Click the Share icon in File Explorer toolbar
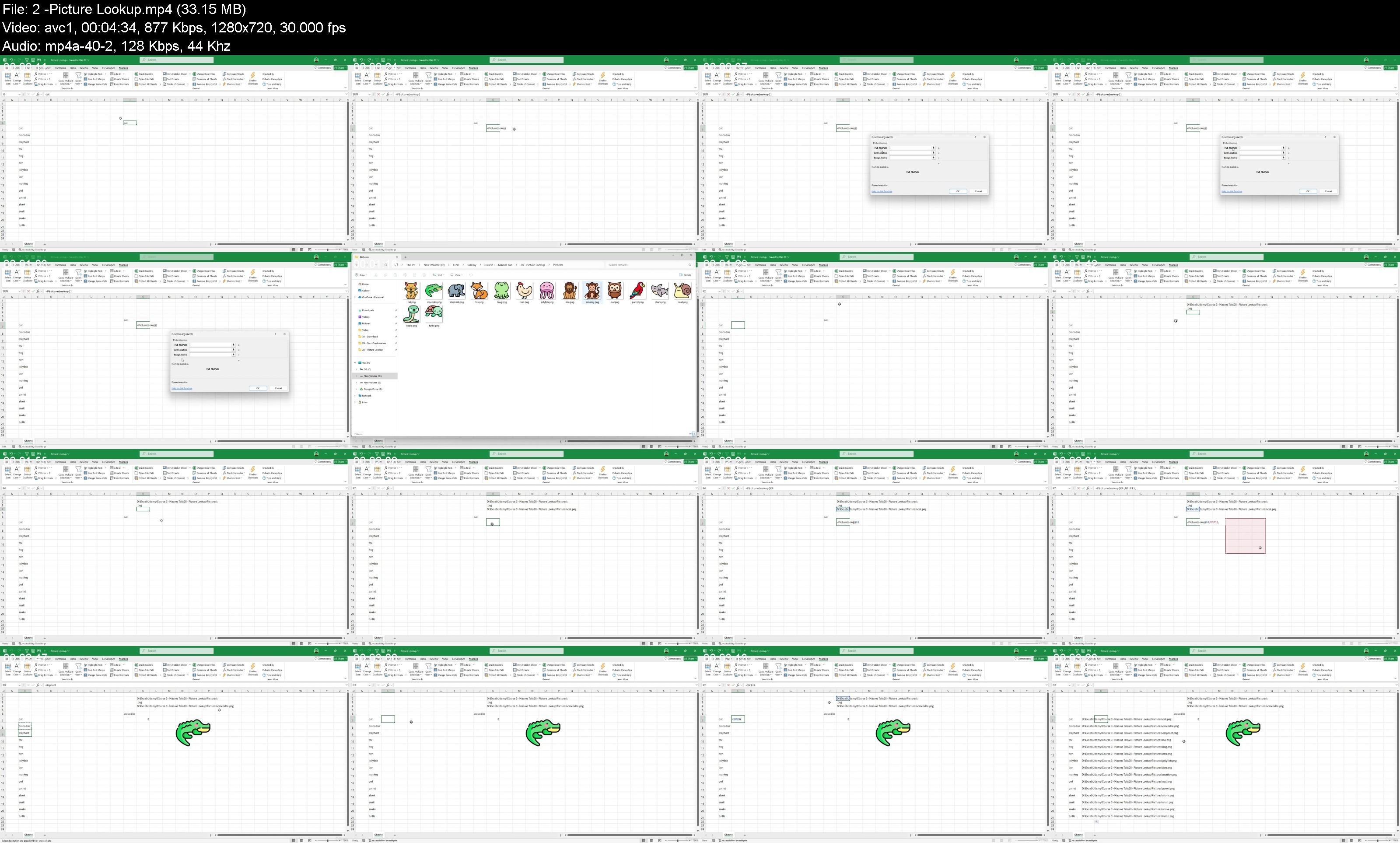The width and height of the screenshot is (1400, 843). [x=414, y=275]
